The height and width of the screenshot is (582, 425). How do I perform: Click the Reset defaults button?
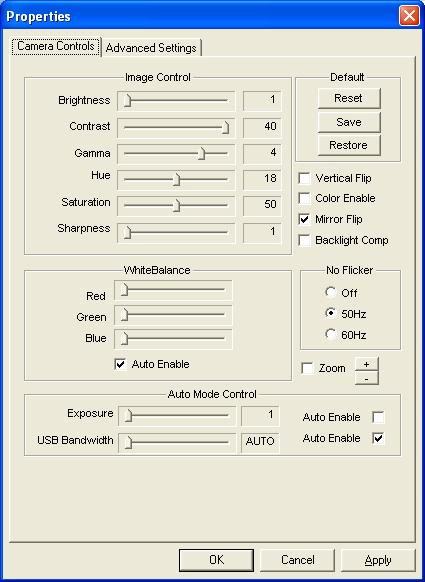(x=349, y=98)
